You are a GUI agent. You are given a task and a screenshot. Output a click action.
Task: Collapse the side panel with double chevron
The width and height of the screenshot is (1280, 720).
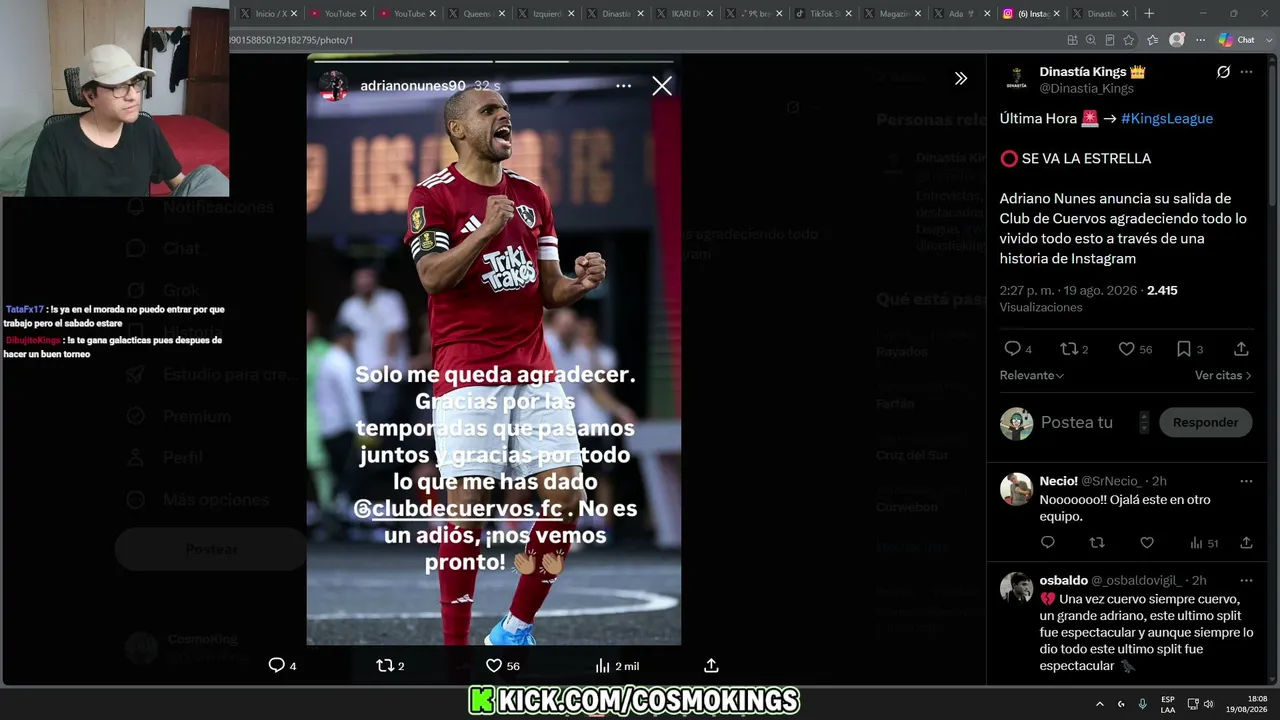pos(960,78)
